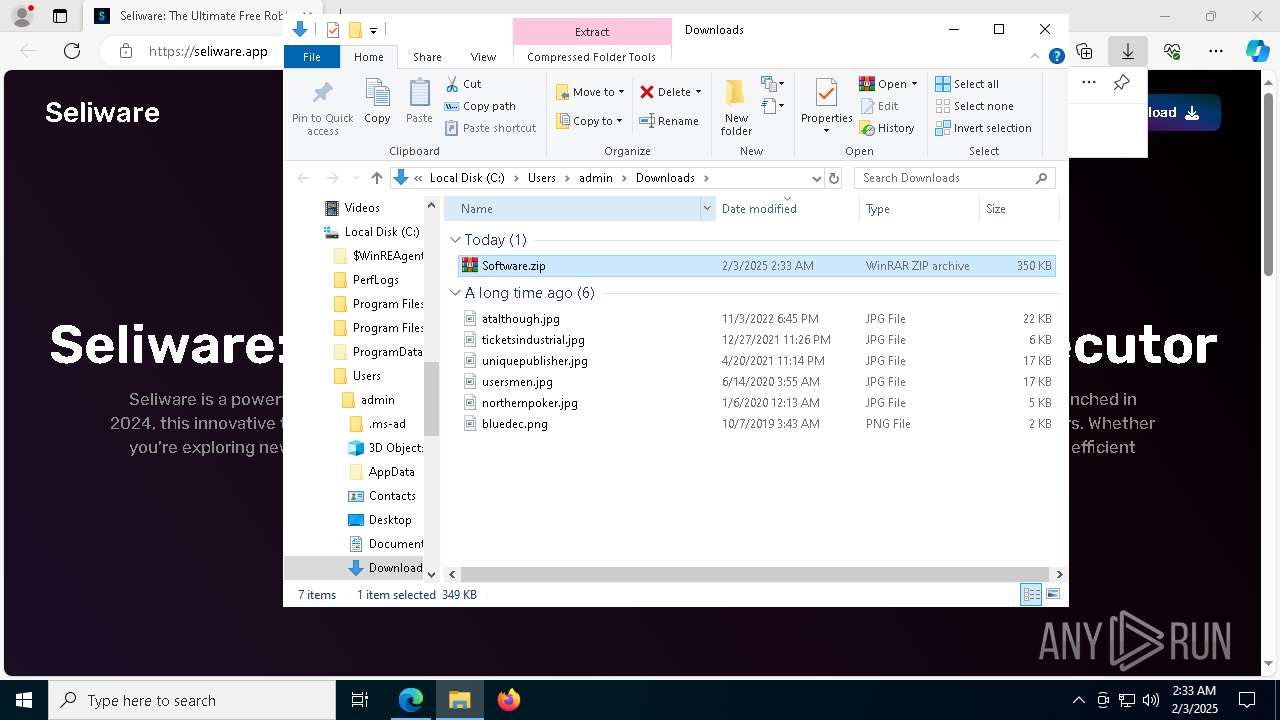Click the Copy ribbon icon

pos(377,102)
